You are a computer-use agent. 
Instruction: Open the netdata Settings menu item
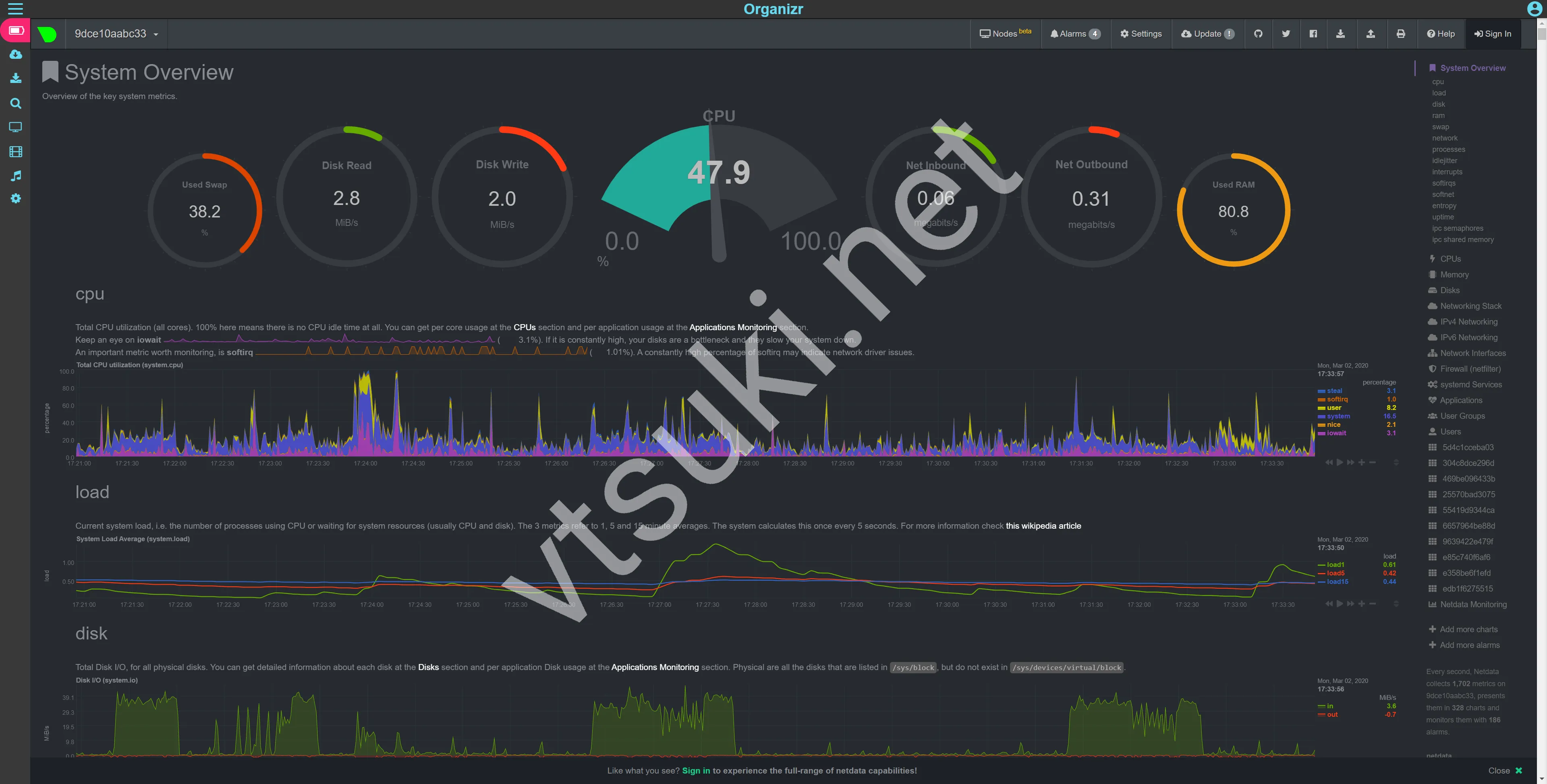1141,33
